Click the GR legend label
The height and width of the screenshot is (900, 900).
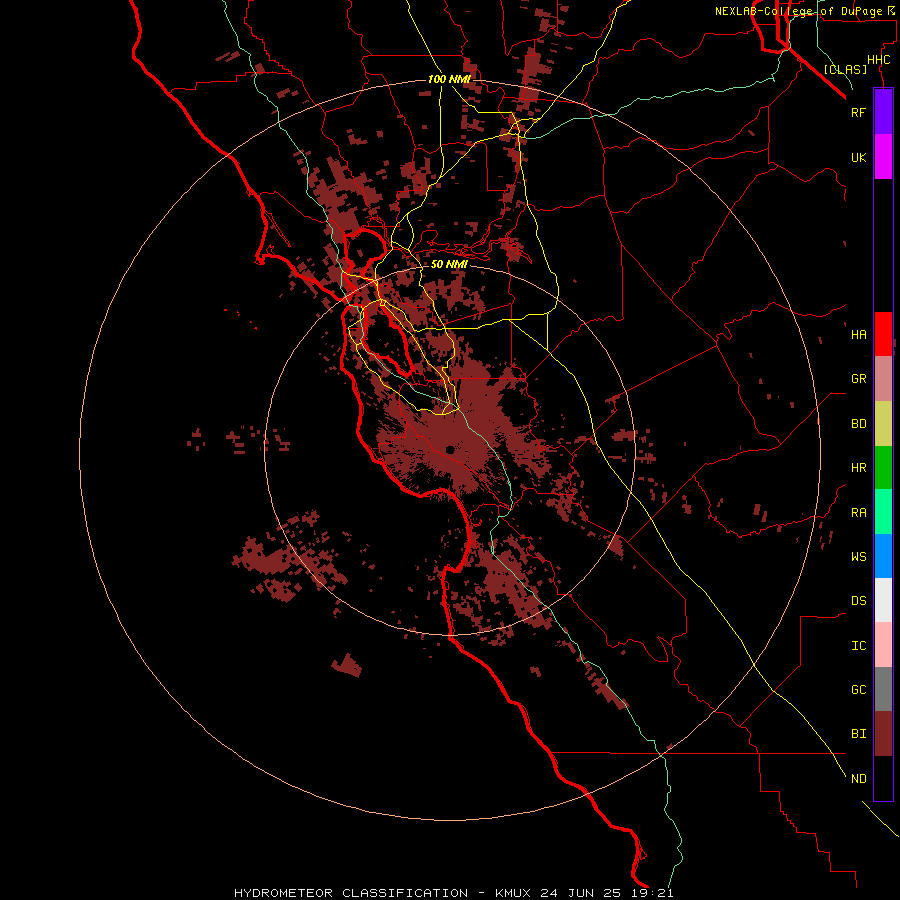click(859, 379)
